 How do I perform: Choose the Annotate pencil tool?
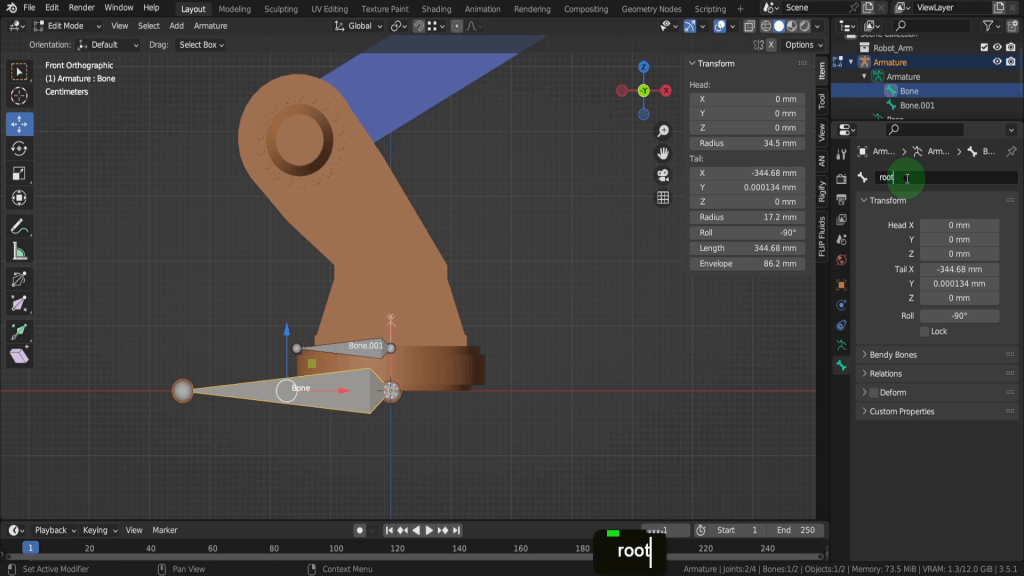coord(19,226)
